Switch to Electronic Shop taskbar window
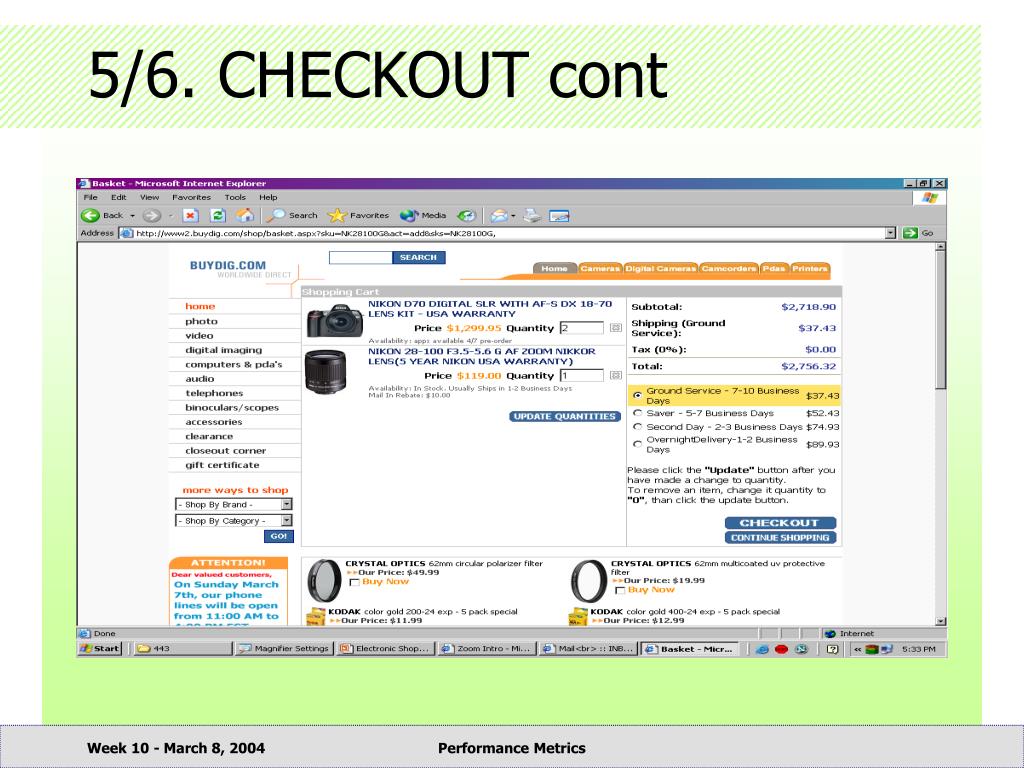Viewport: 1024px width, 768px height. tap(385, 648)
